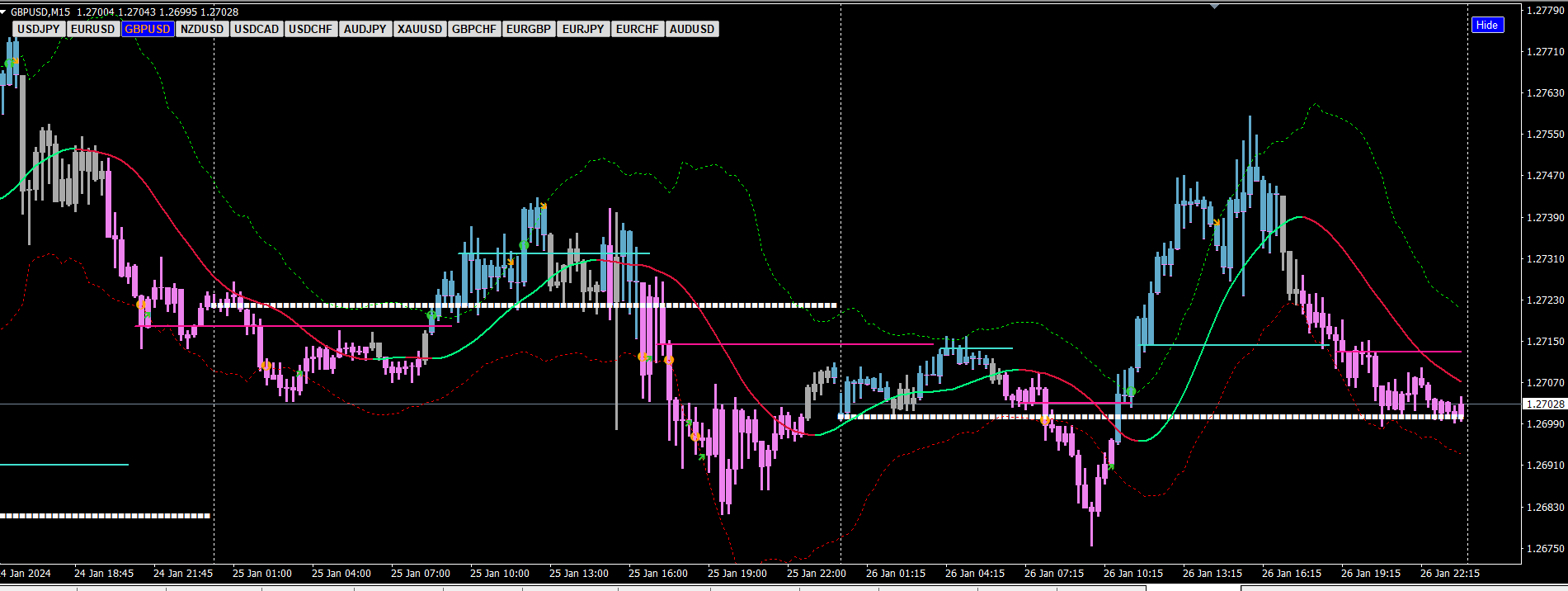Viewport: 1568px width, 591px height.
Task: Click the 26 Jan 01:15 time label
Action: coord(896,573)
